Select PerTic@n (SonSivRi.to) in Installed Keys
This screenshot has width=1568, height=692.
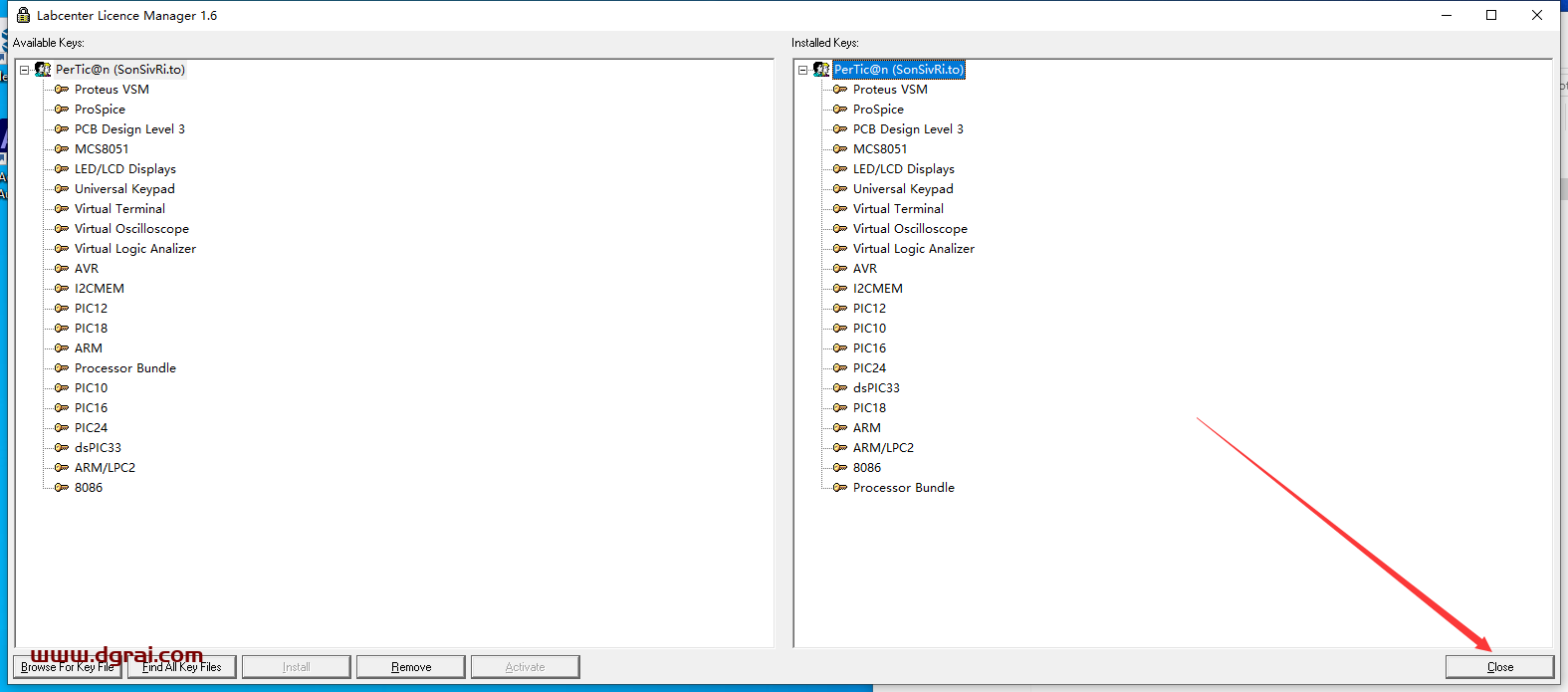(899, 70)
